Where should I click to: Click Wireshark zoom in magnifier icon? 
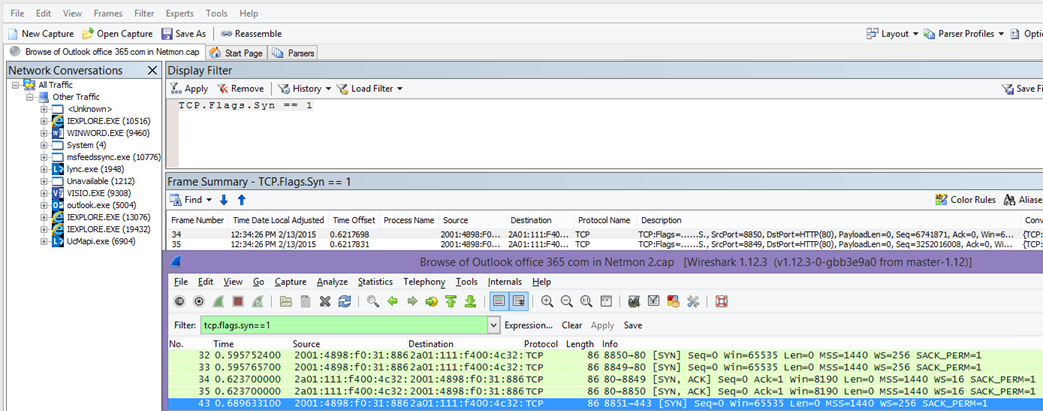pos(547,301)
